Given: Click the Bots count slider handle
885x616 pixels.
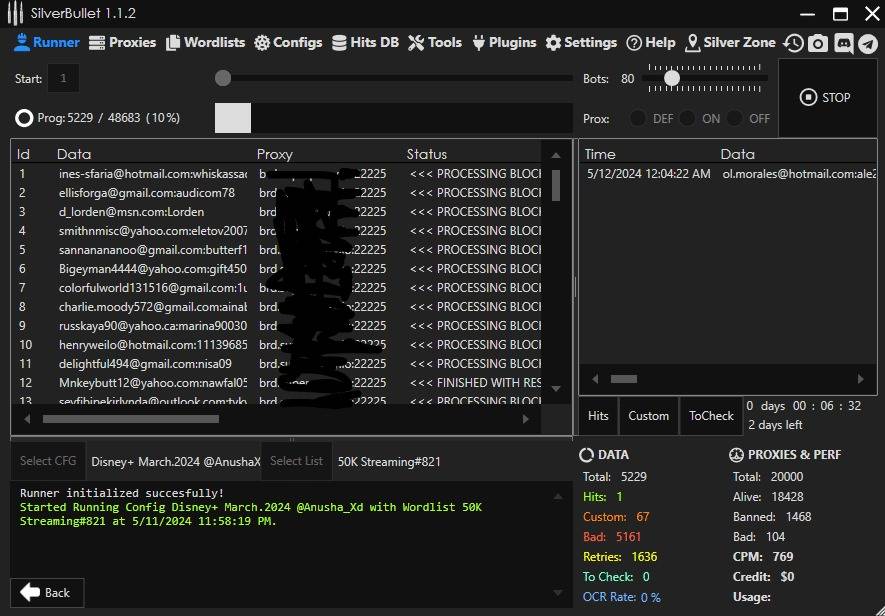Looking at the screenshot, I should point(672,78).
